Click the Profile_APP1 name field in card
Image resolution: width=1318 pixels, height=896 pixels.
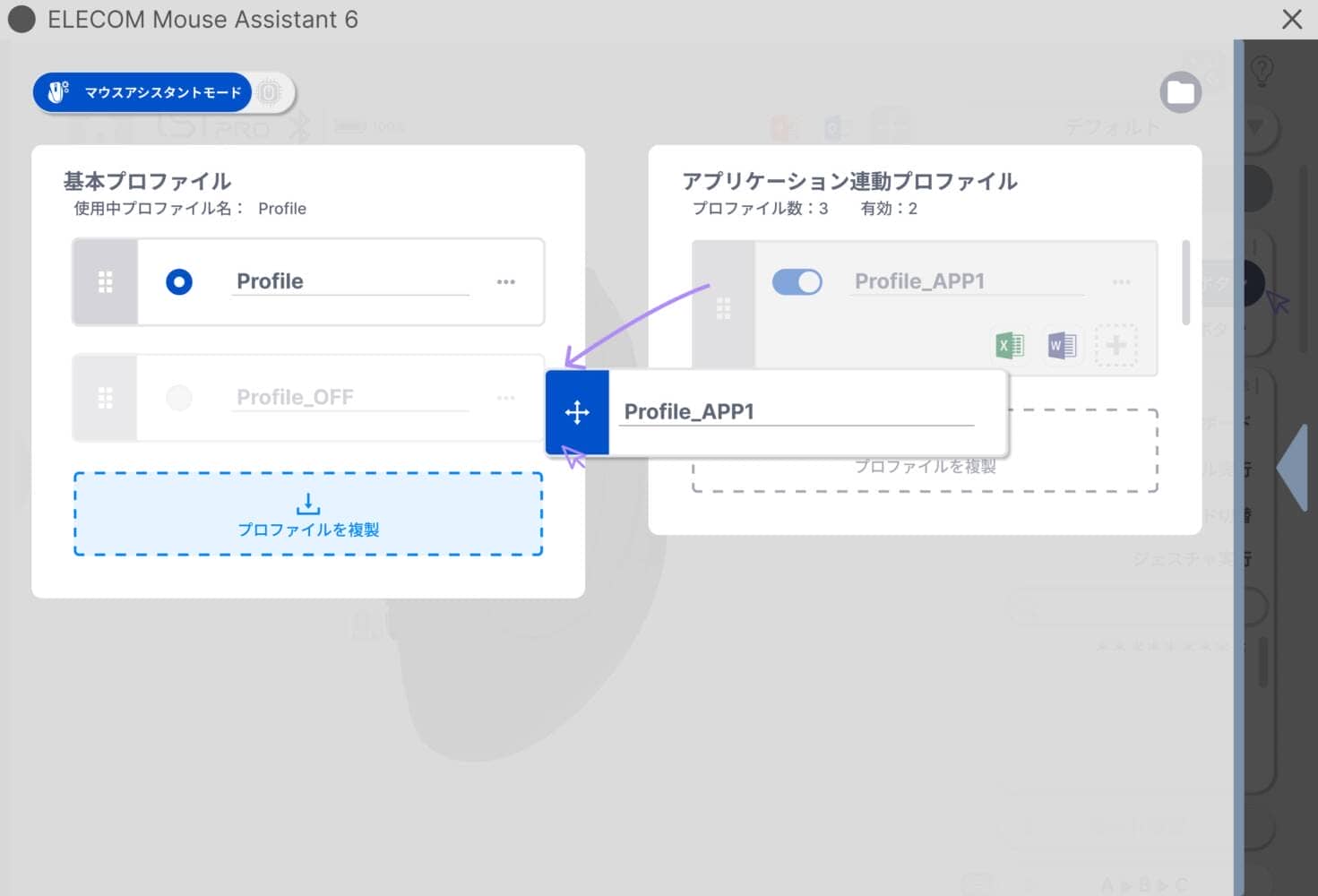[x=967, y=282]
